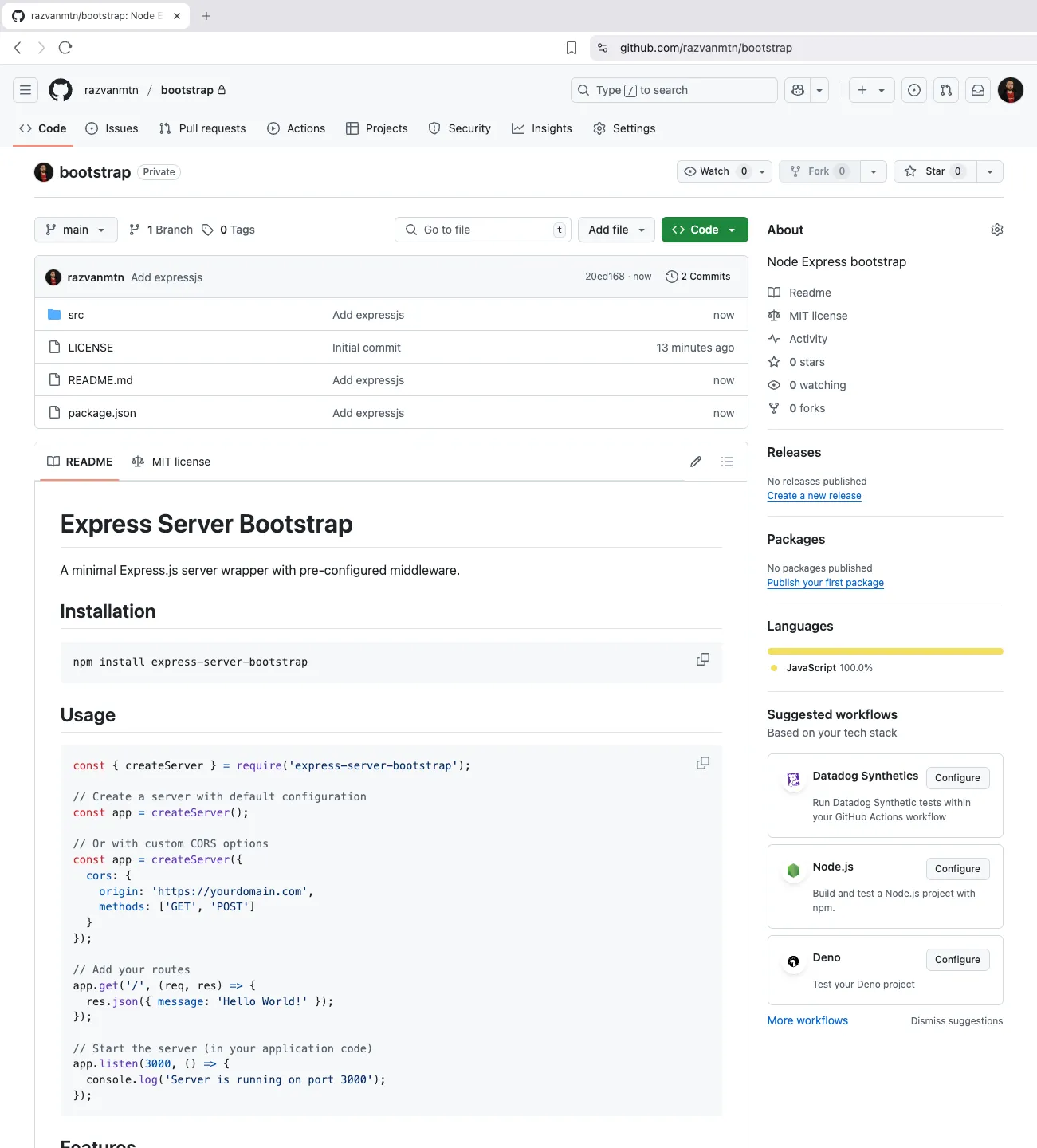The height and width of the screenshot is (1148, 1037).
Task: Star the bootstrap repository
Action: pos(929,171)
